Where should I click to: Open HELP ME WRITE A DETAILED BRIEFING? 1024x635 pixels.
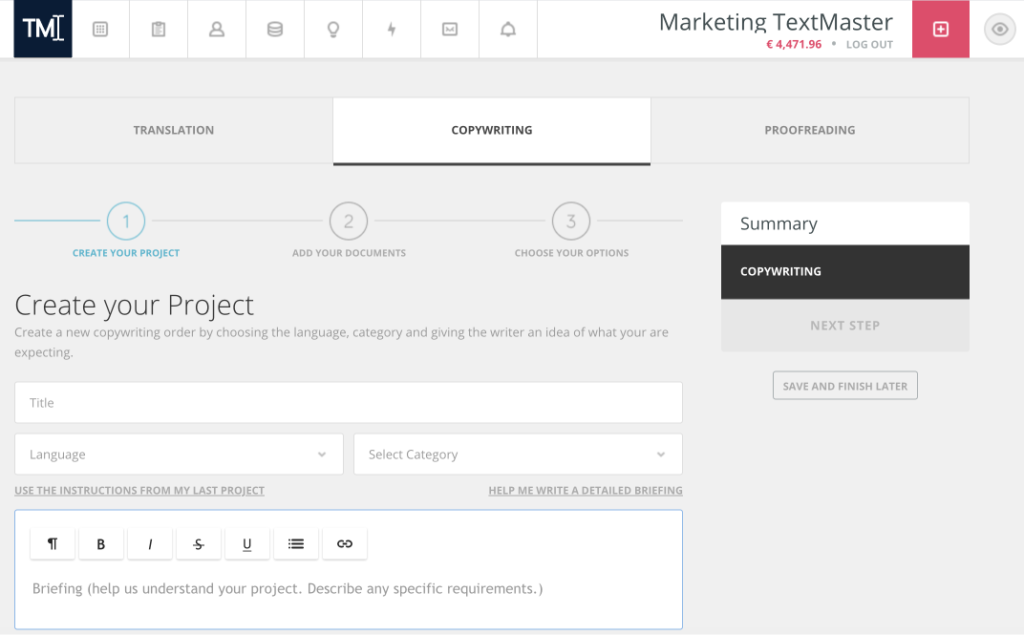(586, 490)
